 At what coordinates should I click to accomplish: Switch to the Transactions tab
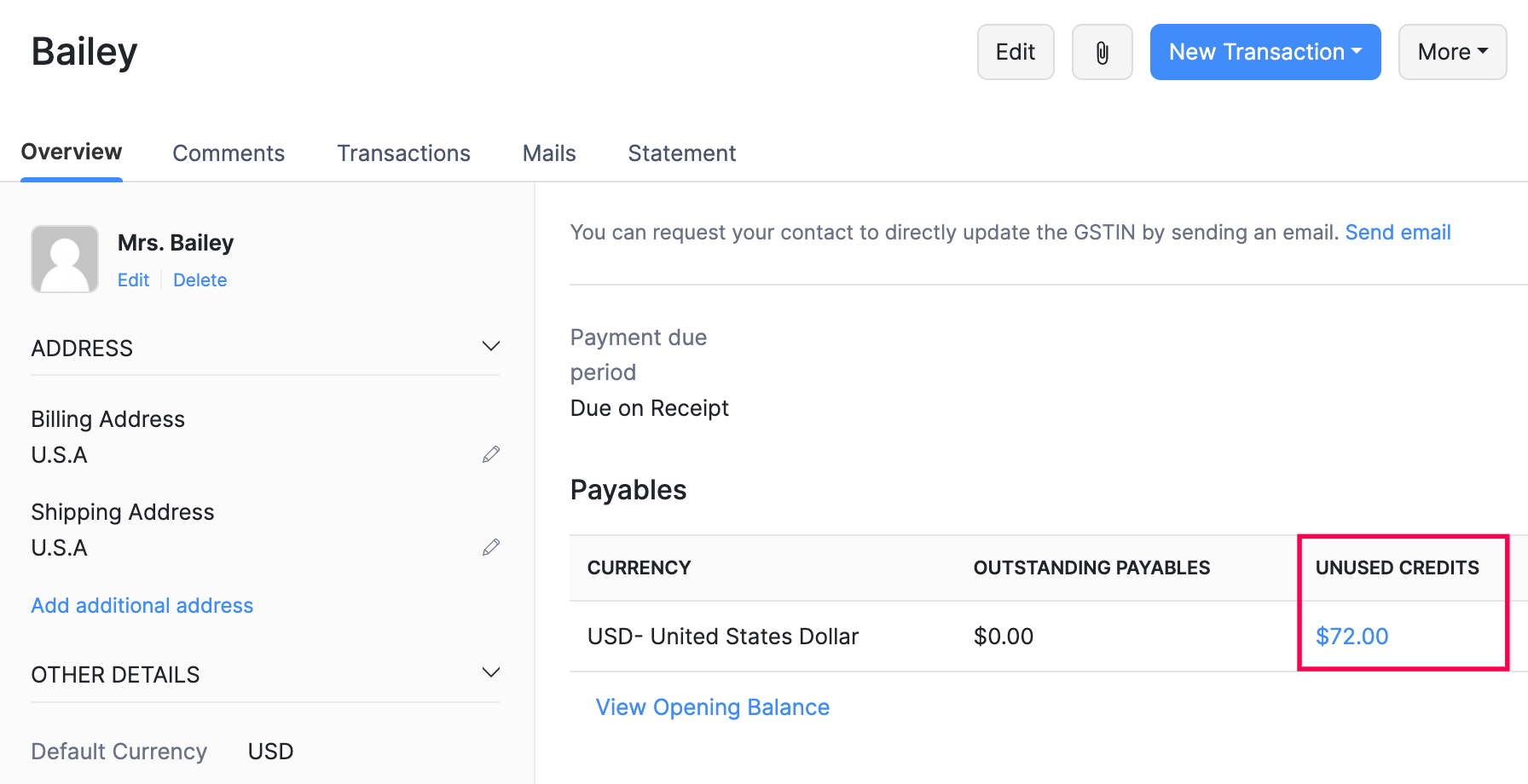tap(403, 153)
